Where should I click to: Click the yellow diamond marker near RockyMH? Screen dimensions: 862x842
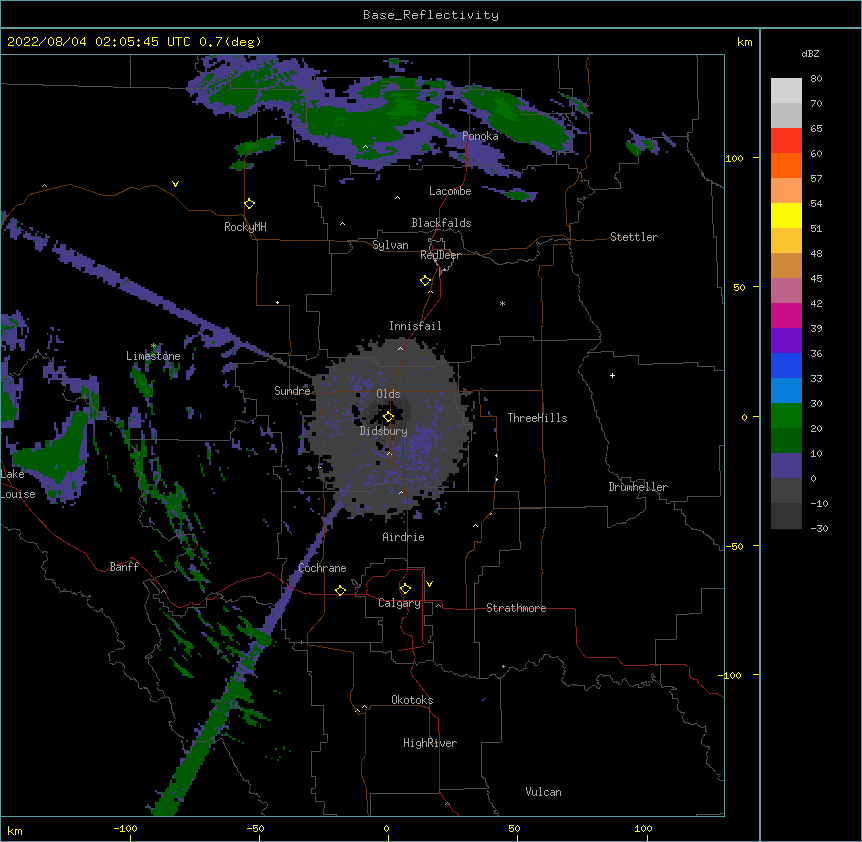[x=250, y=204]
